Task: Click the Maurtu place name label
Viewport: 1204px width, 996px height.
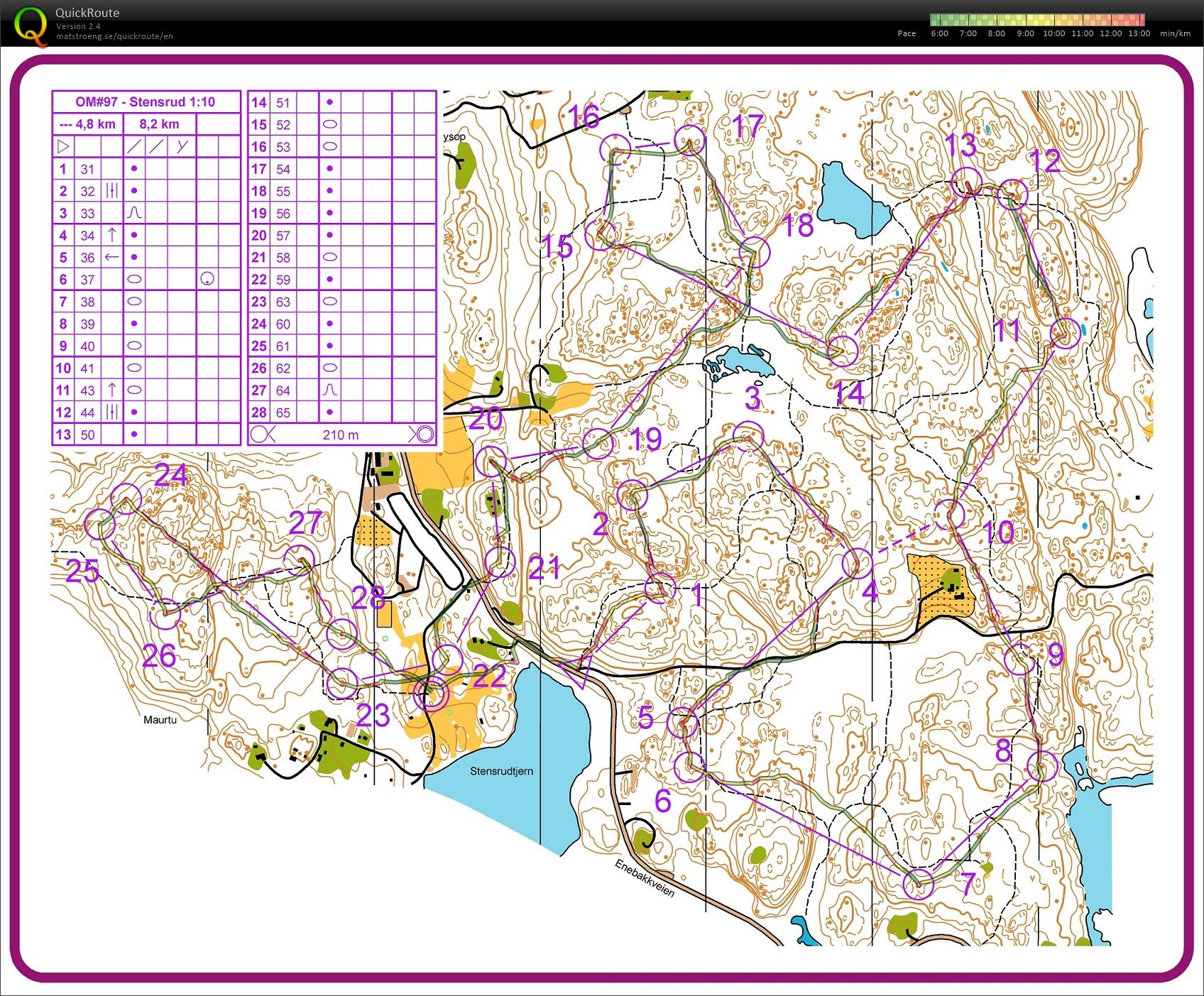Action: pos(160,720)
